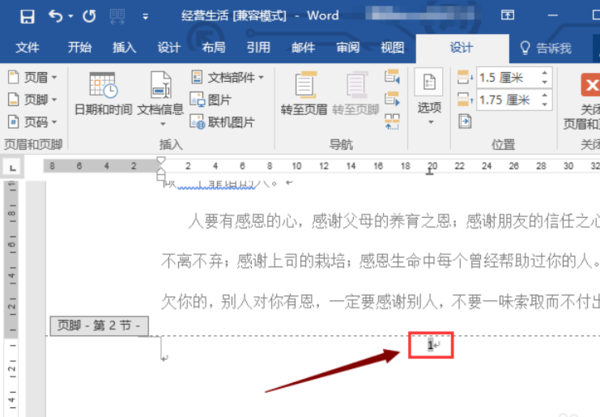Switch to the 视图 tab
Image resolution: width=600 pixels, height=417 pixels.
tap(392, 47)
